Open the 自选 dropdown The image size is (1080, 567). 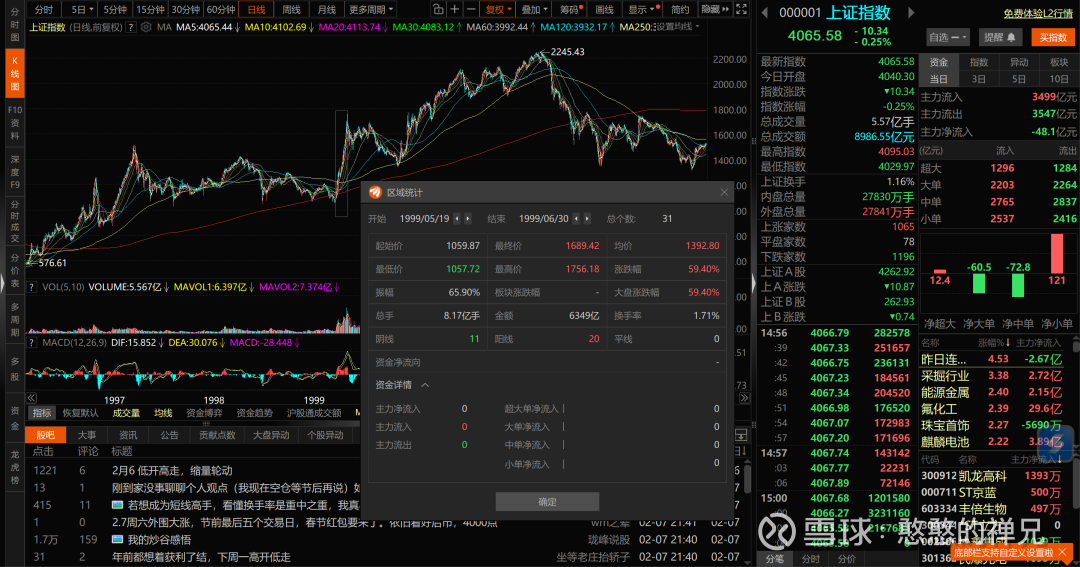[x=948, y=37]
